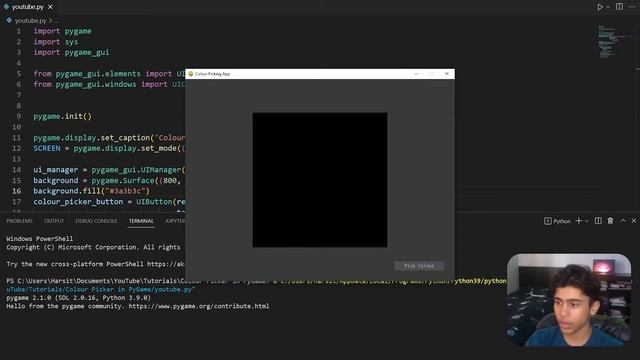Click line number 16 in gutter
This screenshot has width=640, height=360.
tap(16, 191)
